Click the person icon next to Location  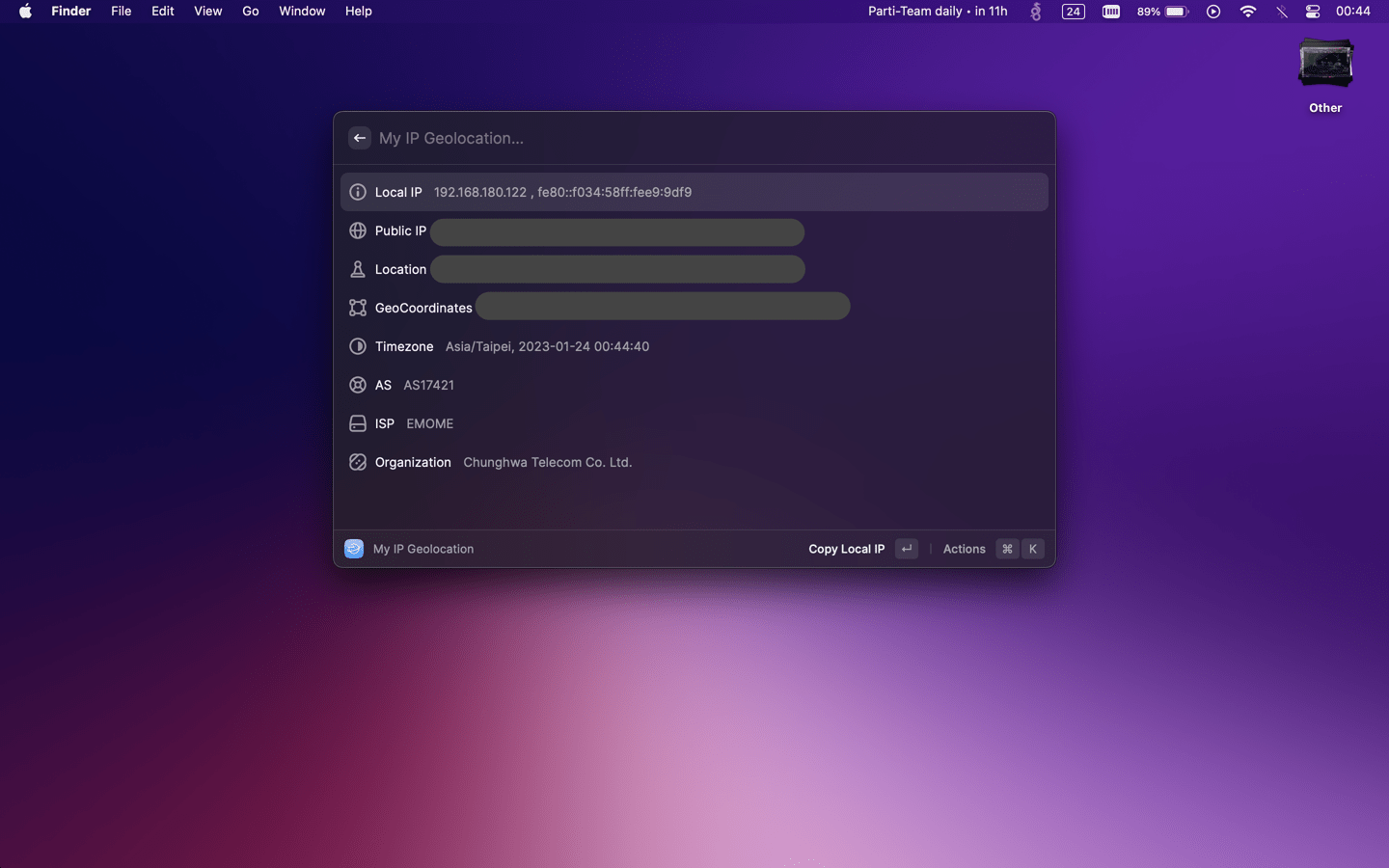(x=358, y=269)
